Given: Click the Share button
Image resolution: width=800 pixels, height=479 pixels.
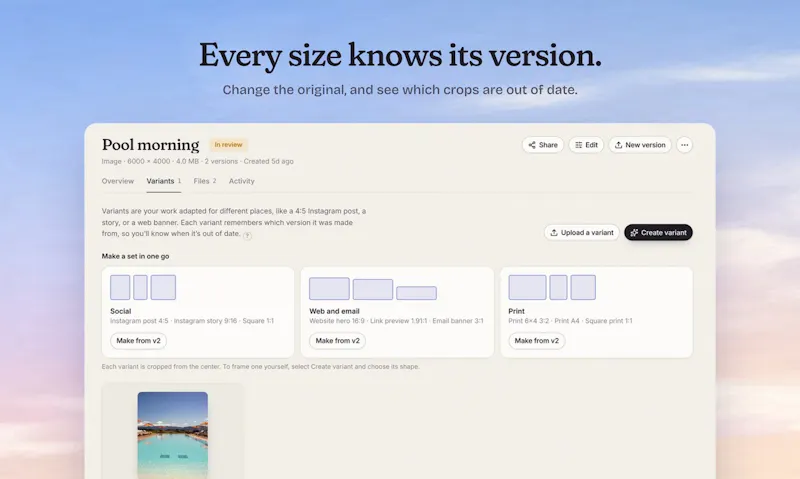Looking at the screenshot, I should pyautogui.click(x=542, y=145).
